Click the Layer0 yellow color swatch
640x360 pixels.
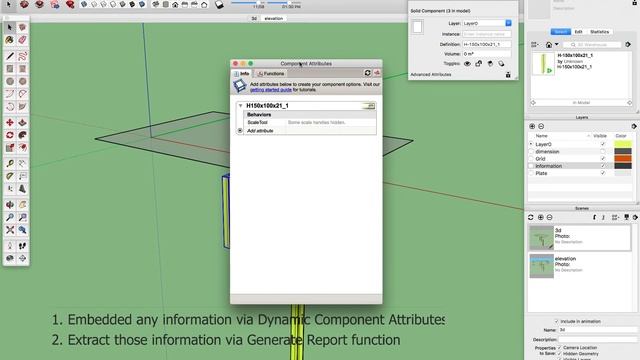tap(623, 144)
